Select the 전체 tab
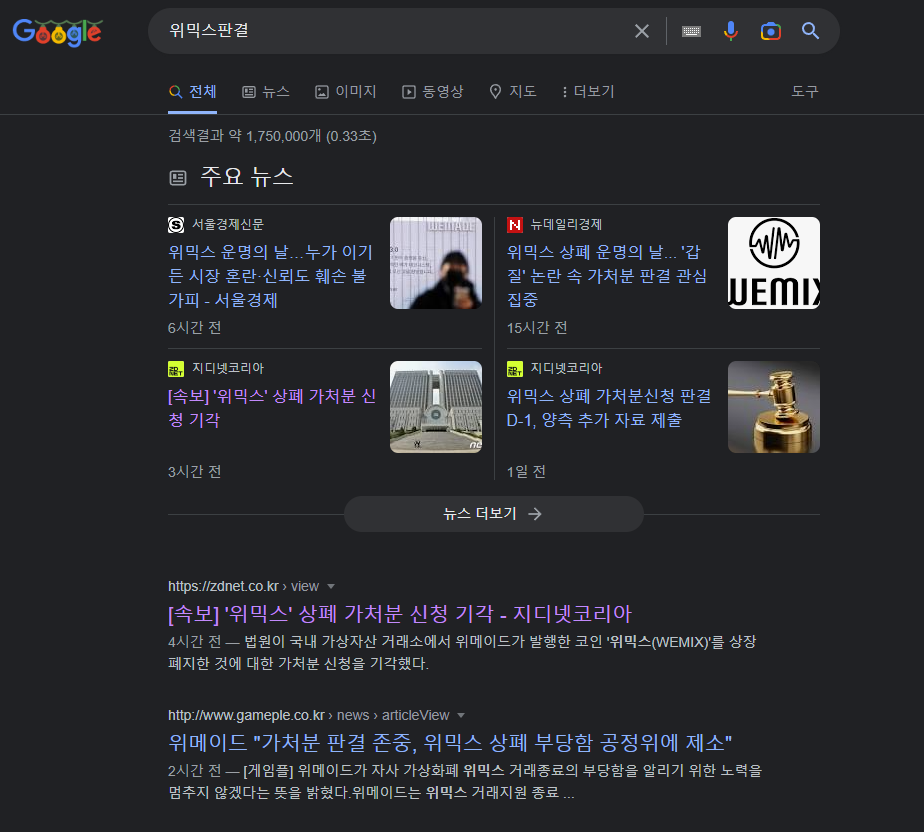 coord(193,92)
